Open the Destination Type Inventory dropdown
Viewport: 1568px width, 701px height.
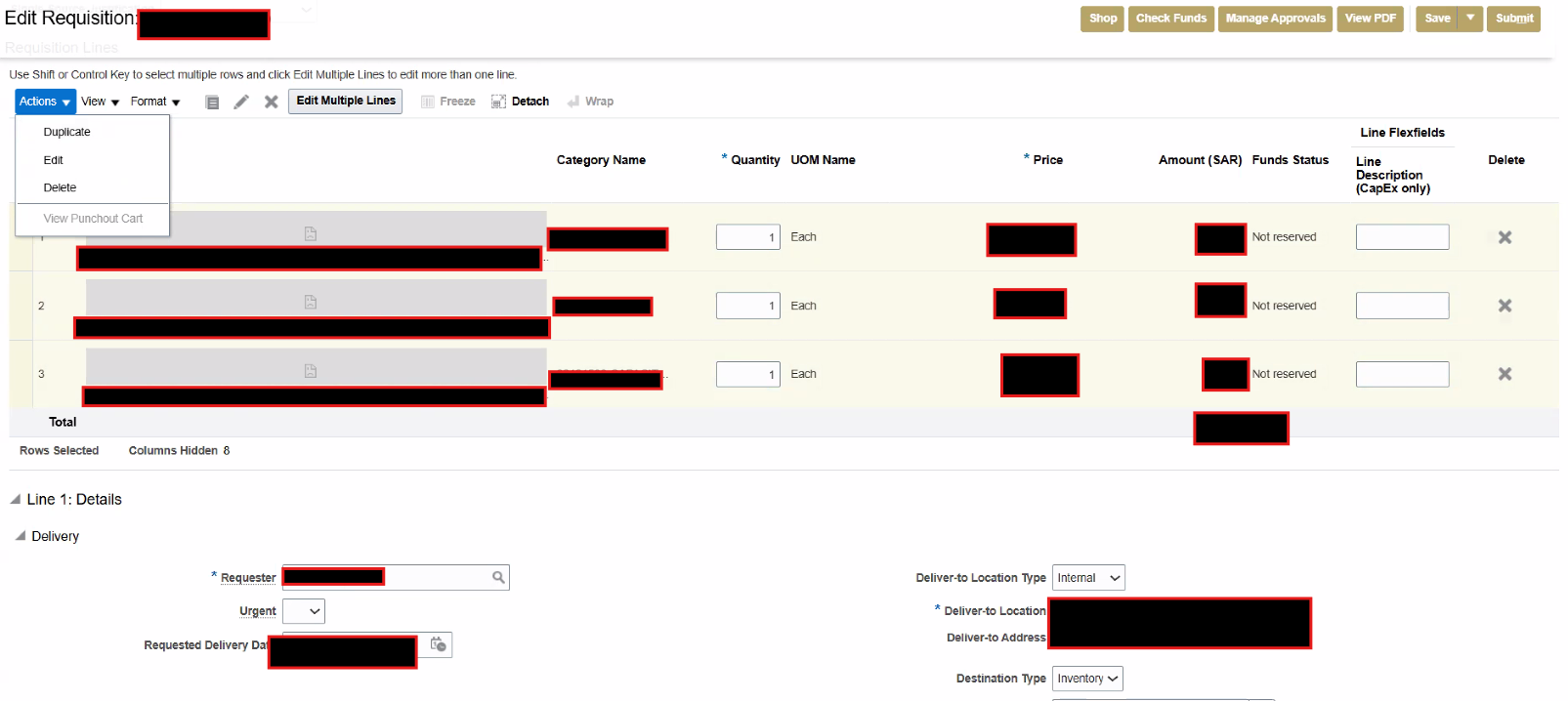[x=1087, y=679]
